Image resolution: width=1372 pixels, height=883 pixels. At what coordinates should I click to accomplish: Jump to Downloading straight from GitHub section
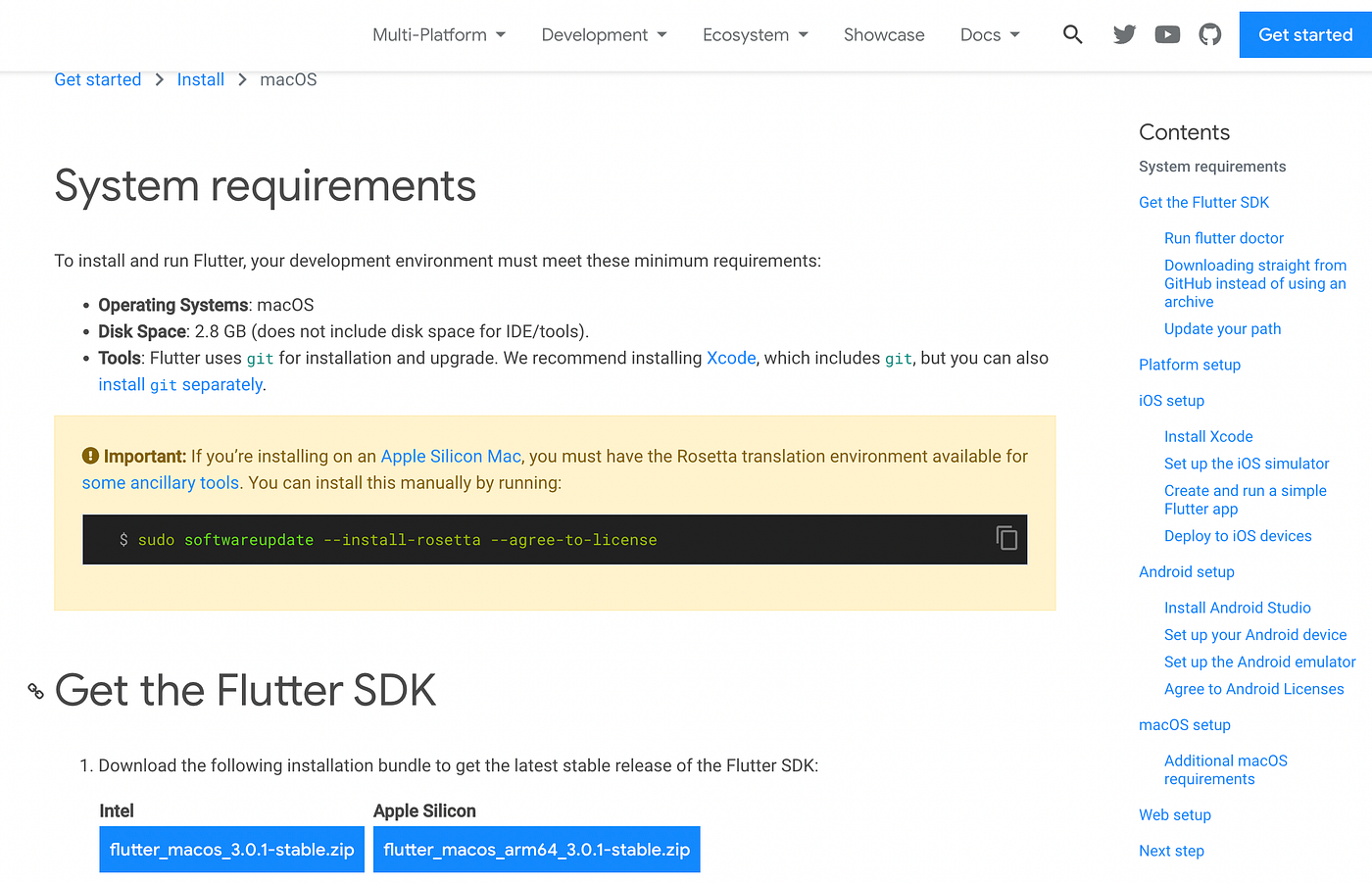(1255, 283)
